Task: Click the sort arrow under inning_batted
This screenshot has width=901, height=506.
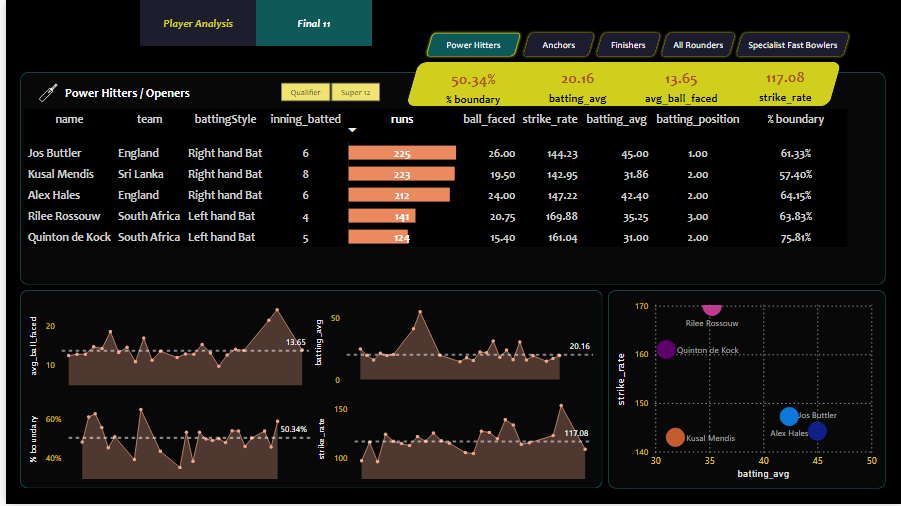Action: click(351, 130)
